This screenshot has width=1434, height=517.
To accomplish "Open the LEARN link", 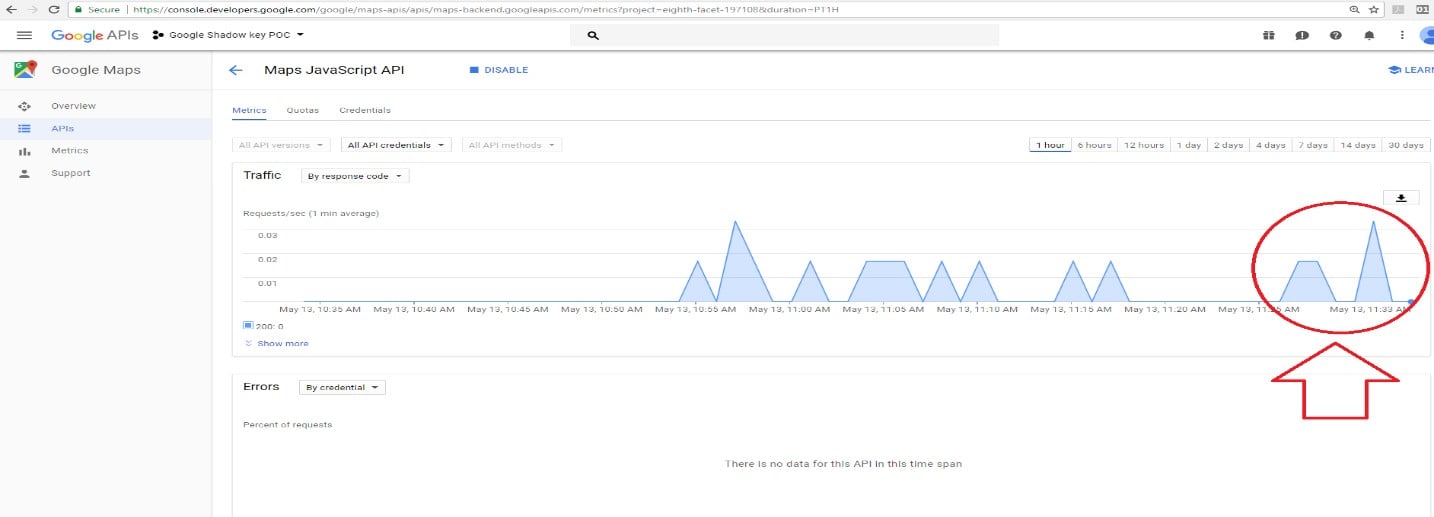I will tap(1411, 70).
